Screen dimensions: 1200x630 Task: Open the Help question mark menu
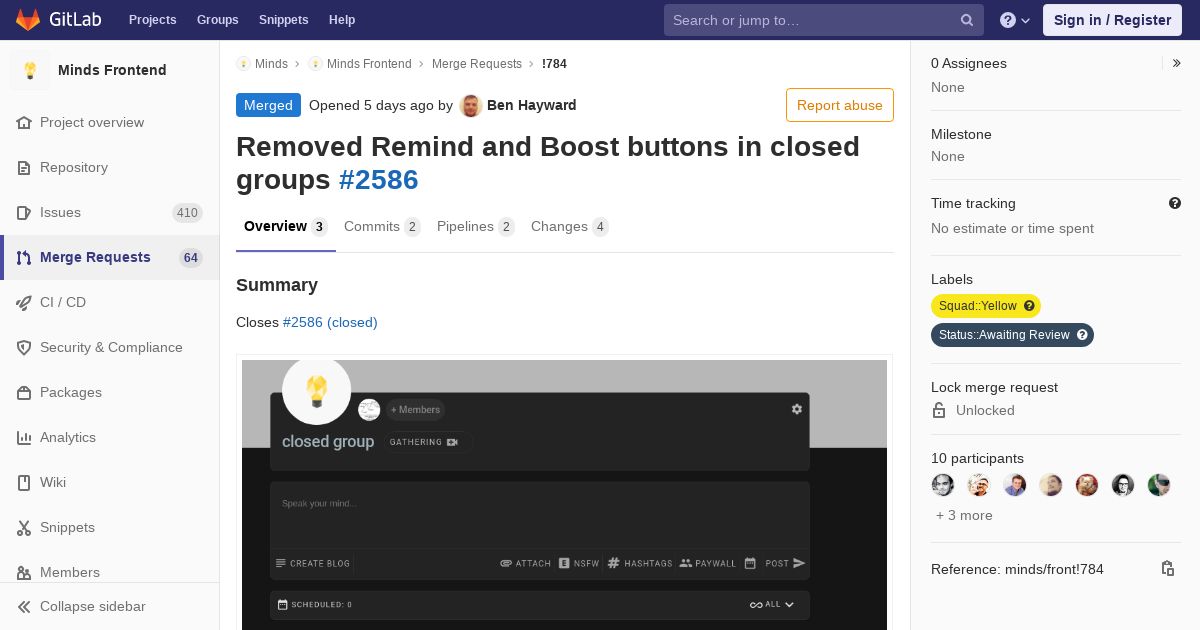point(1015,20)
